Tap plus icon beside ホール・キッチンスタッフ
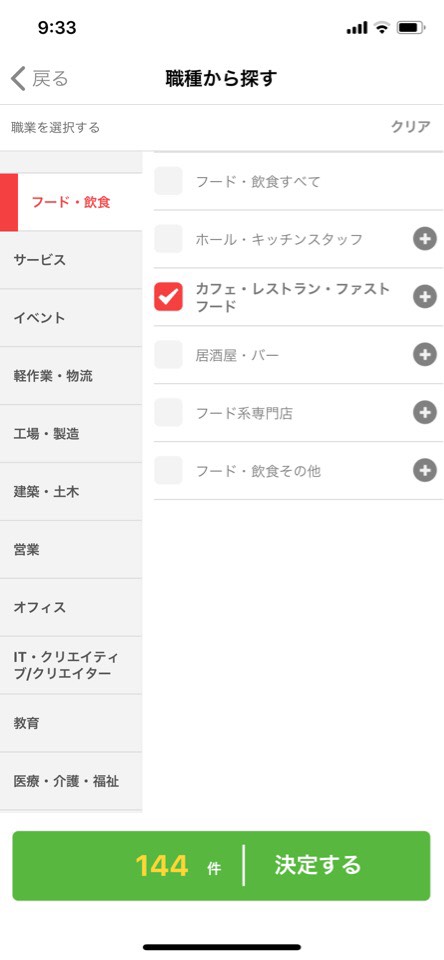The width and height of the screenshot is (444, 960). [424, 239]
